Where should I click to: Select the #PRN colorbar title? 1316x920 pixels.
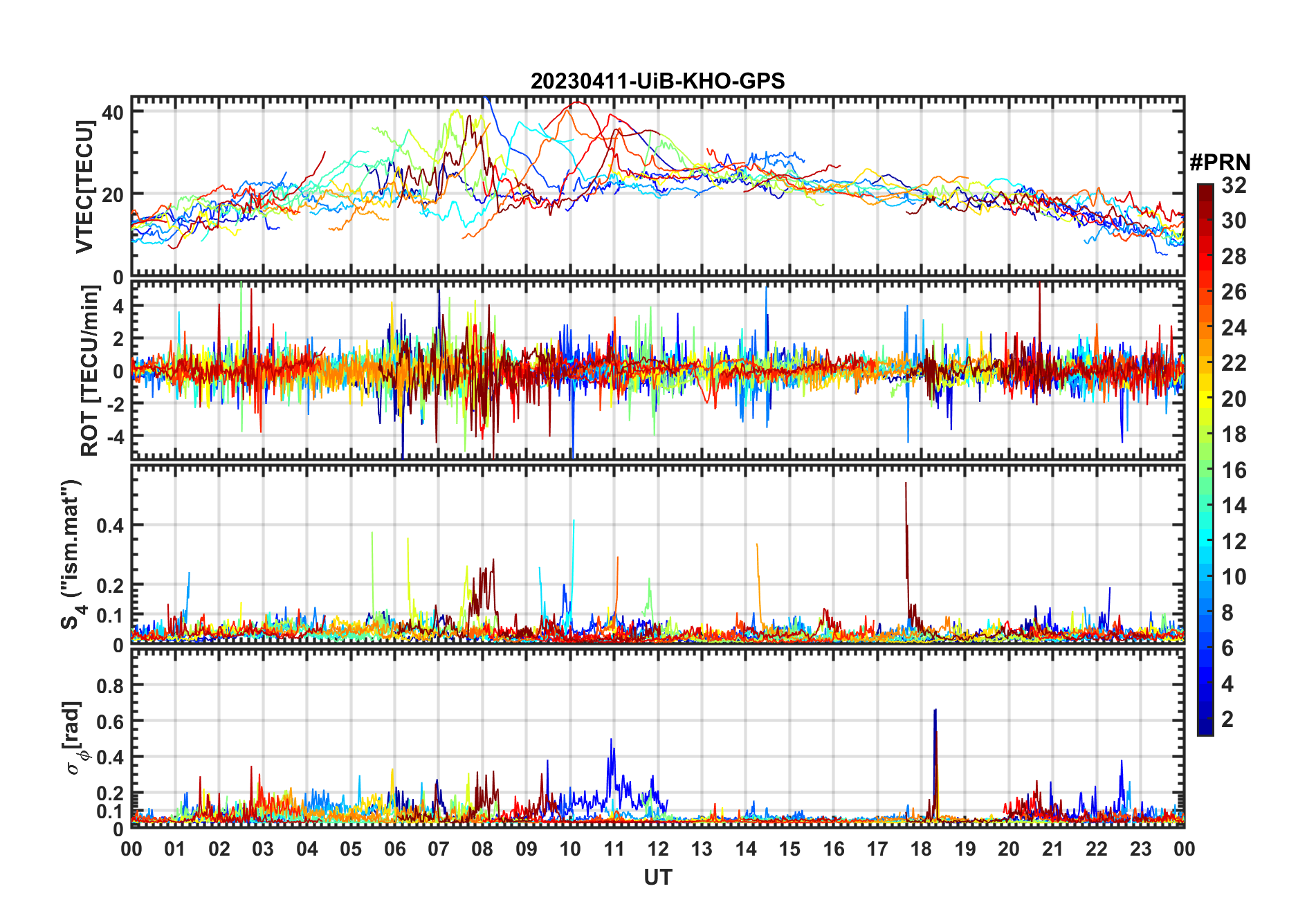[1220, 163]
